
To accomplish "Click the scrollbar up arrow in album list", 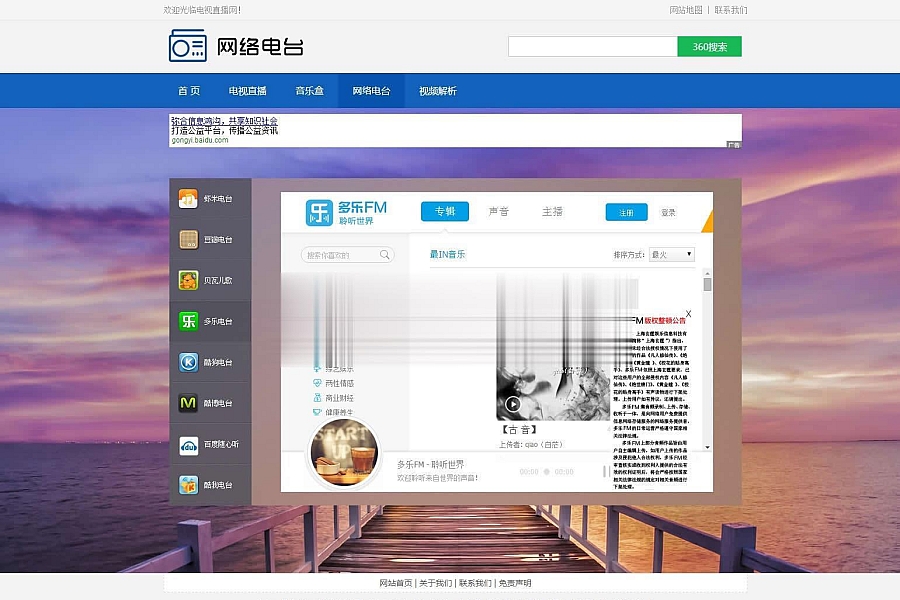I will (707, 273).
